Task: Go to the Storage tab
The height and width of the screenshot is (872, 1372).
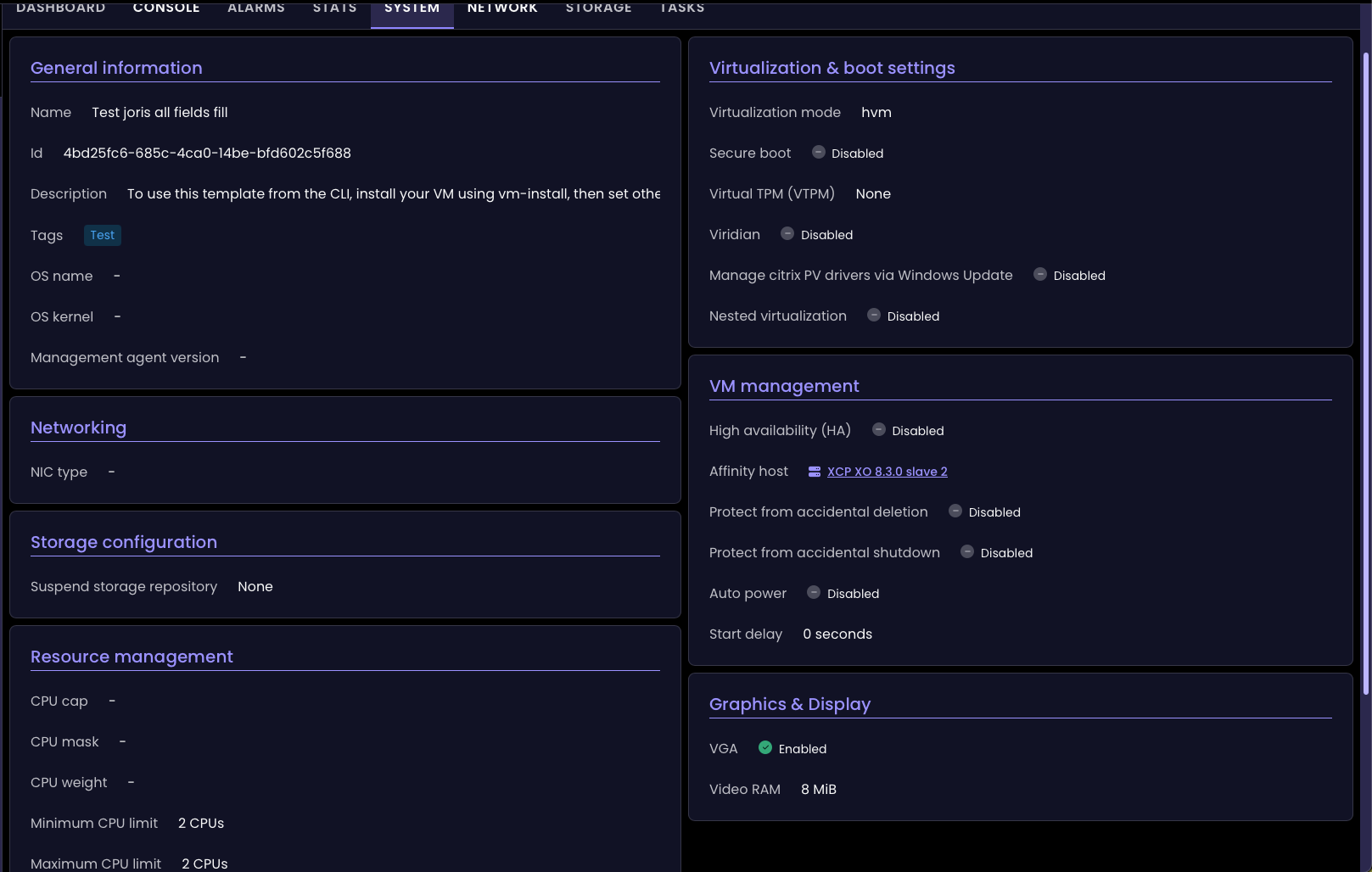Action: tap(599, 8)
